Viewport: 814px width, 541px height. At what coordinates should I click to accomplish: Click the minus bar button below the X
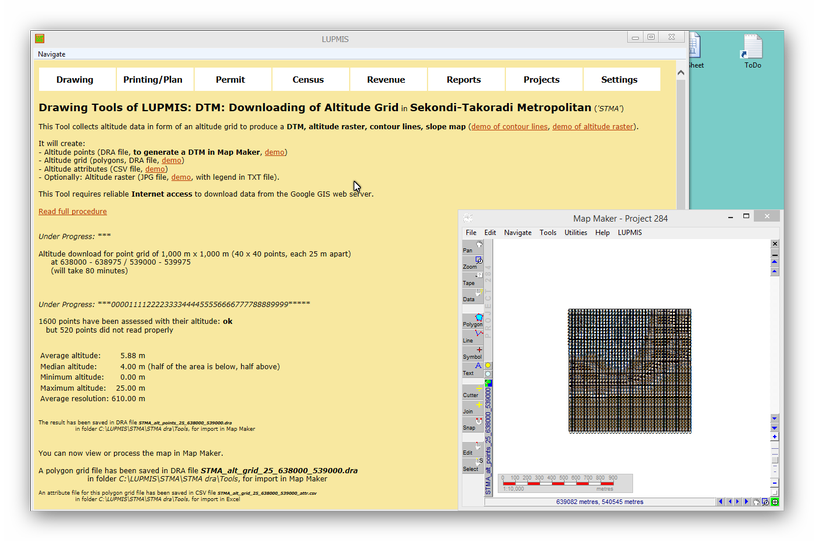pos(775,255)
